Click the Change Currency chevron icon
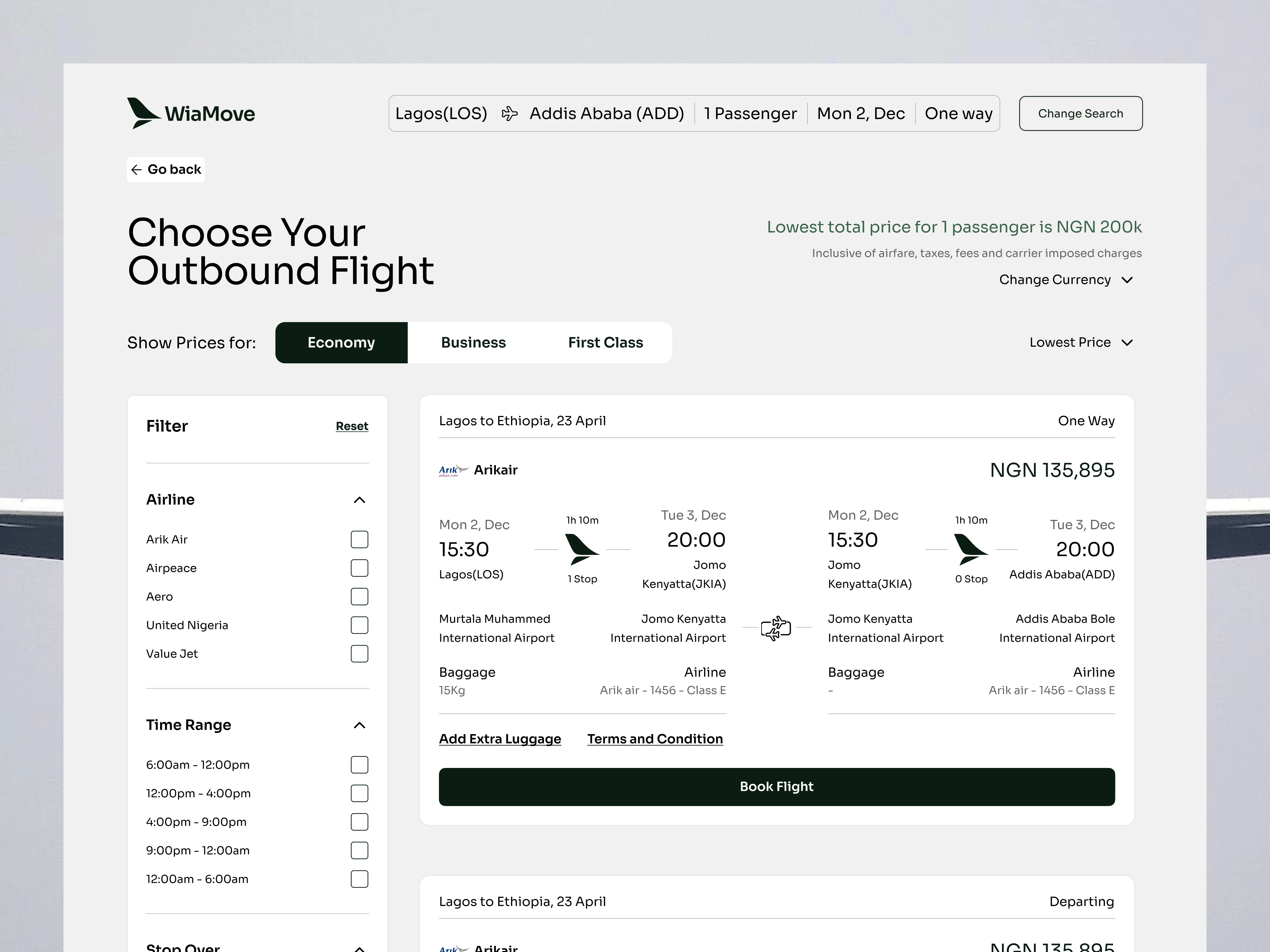Viewport: 1270px width, 952px height. 1127,280
